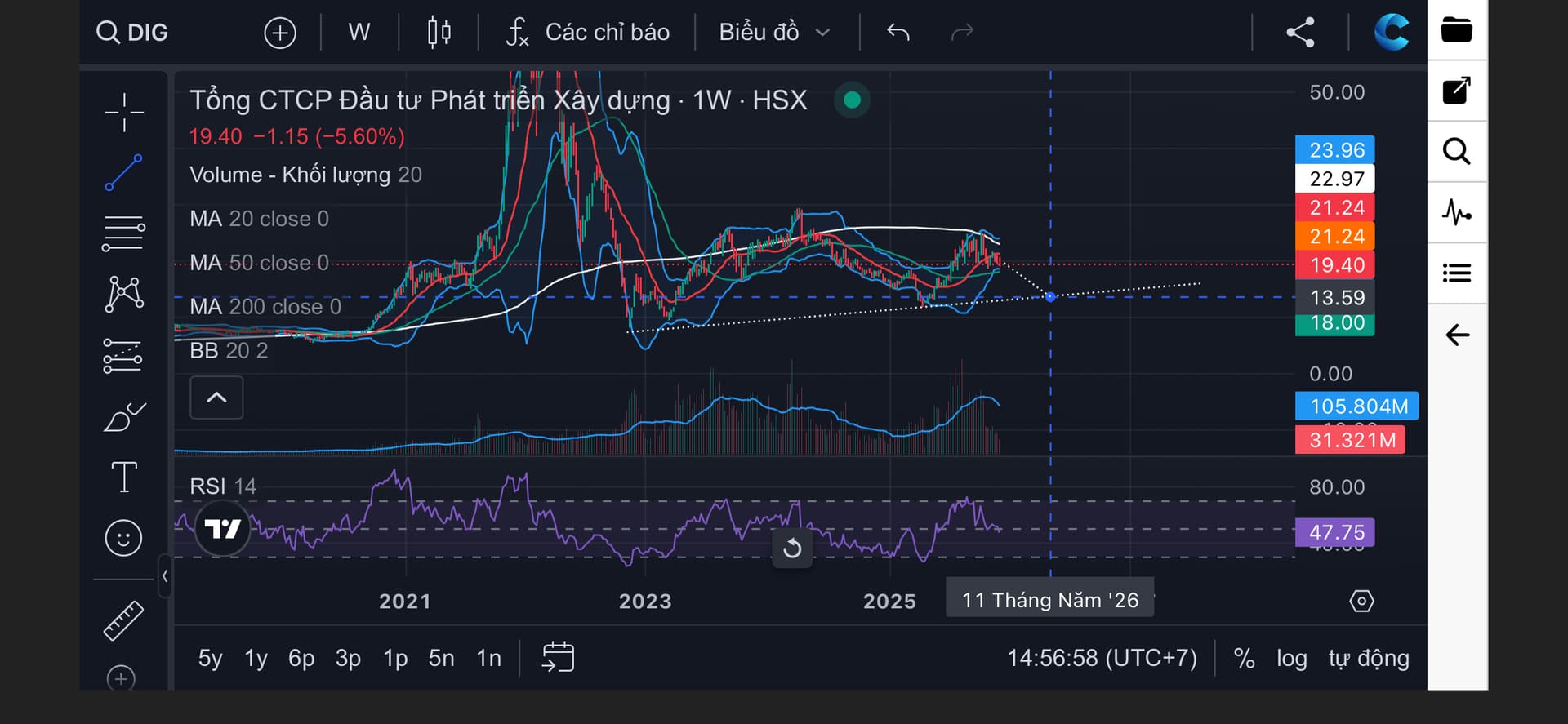This screenshot has height=724, width=1568.
Task: Open the Fibonacci retracement tool
Action: pyautogui.click(x=124, y=233)
